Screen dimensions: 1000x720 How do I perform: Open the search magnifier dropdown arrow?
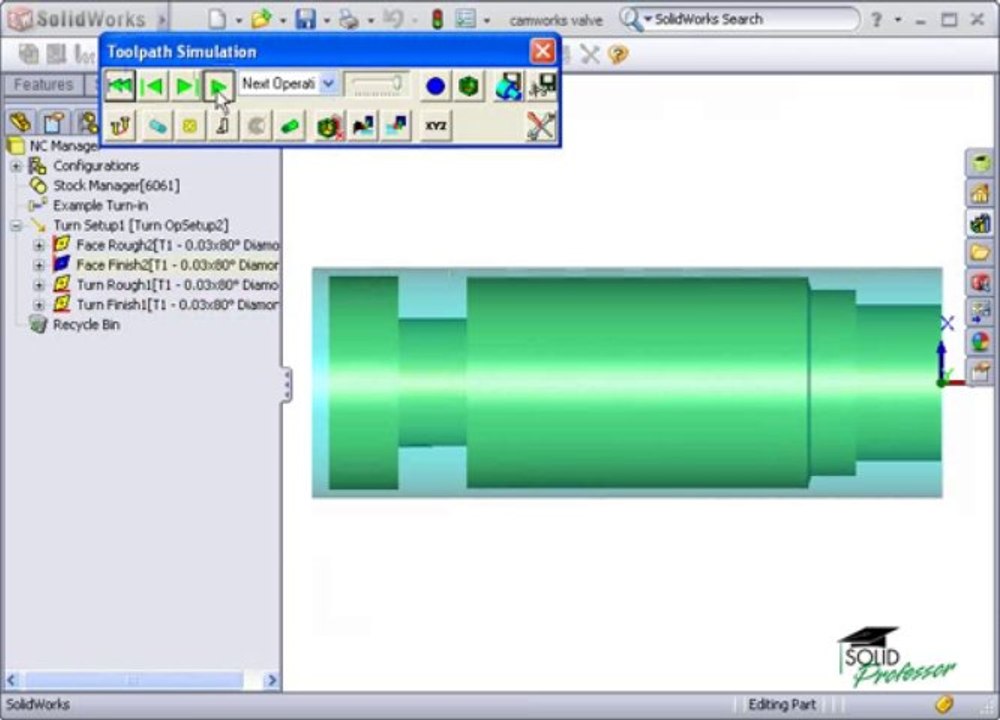pyautogui.click(x=648, y=19)
